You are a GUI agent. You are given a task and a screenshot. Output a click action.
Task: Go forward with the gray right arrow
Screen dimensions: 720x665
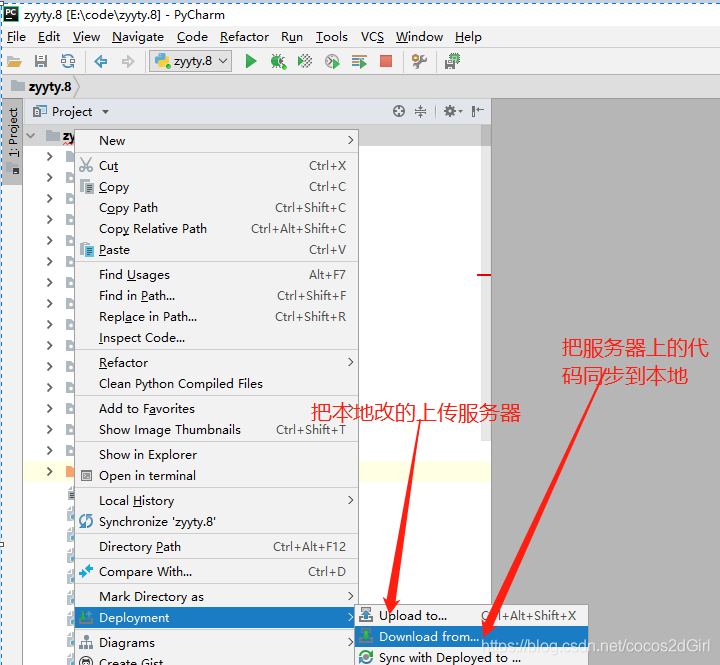coord(128,61)
